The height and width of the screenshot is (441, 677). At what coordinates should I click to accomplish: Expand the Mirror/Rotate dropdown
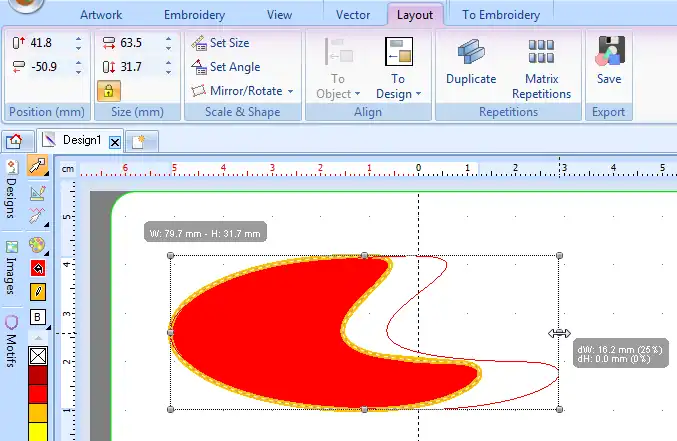click(x=290, y=91)
